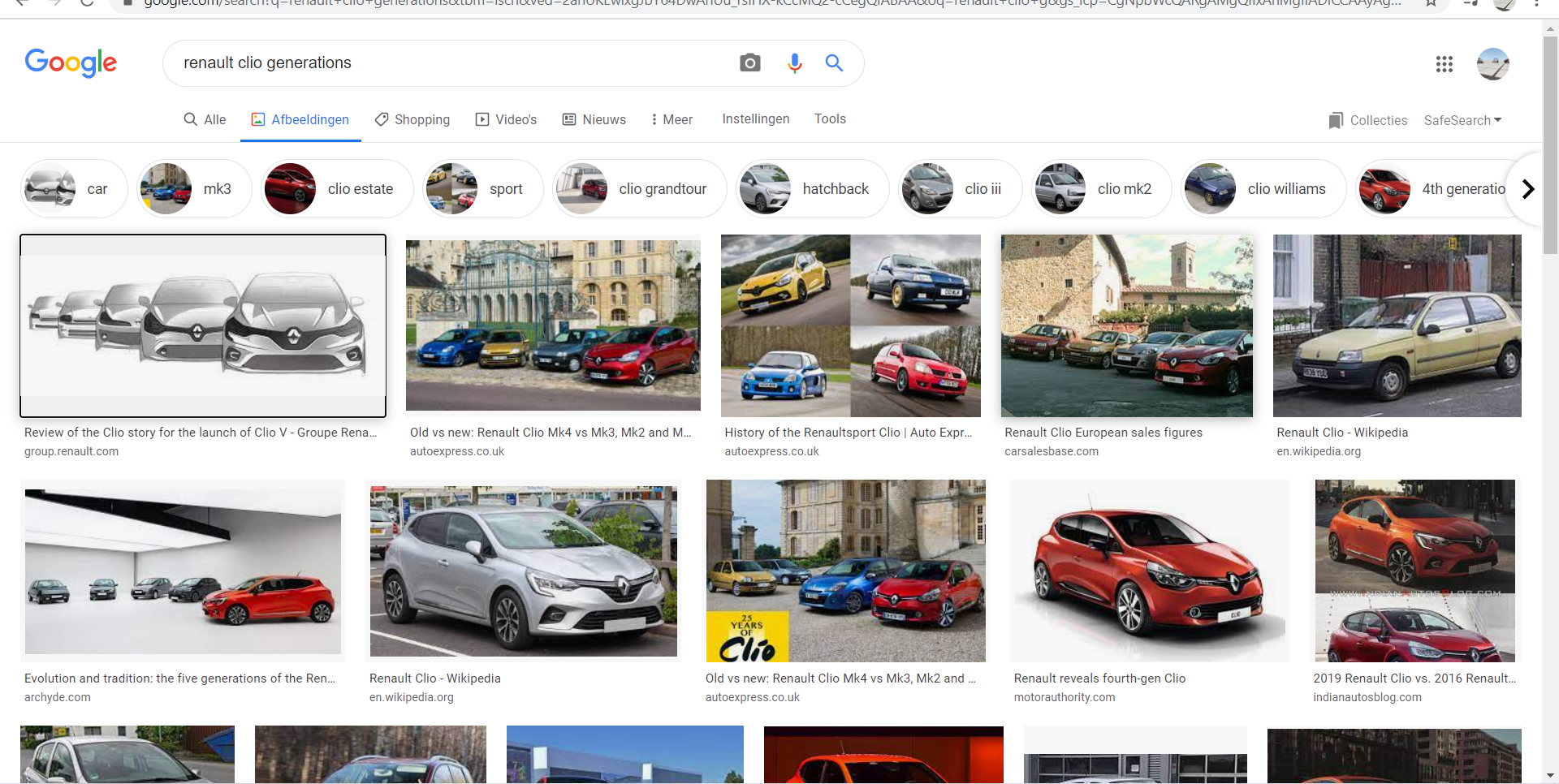Screen dimensions: 1559x784
Task: Show more filter chips with right arrow
Action: point(1528,189)
